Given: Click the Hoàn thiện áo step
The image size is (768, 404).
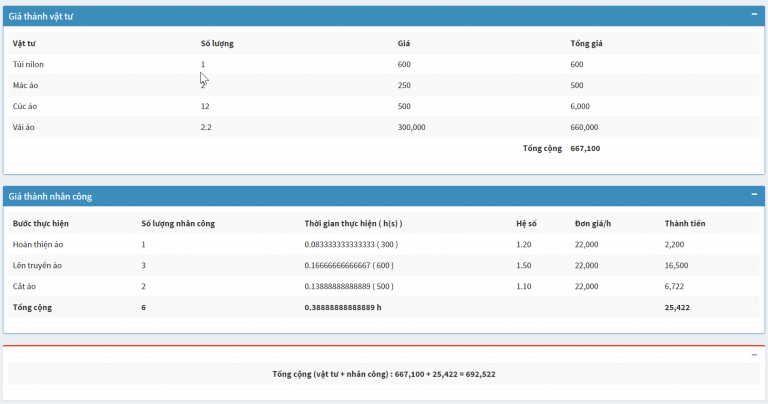Looking at the screenshot, I should [37, 244].
